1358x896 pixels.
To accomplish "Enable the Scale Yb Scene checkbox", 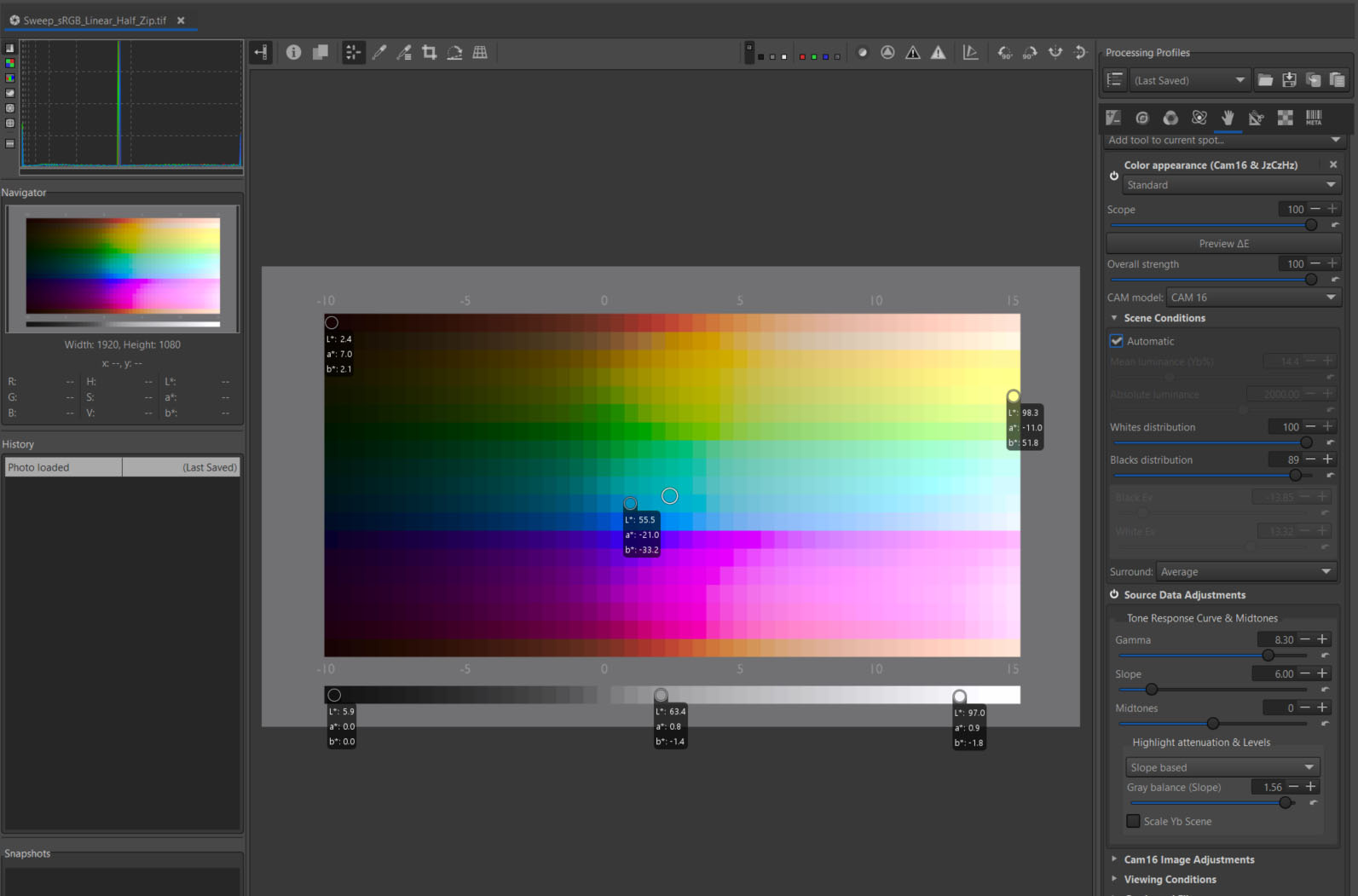I will [1133, 821].
